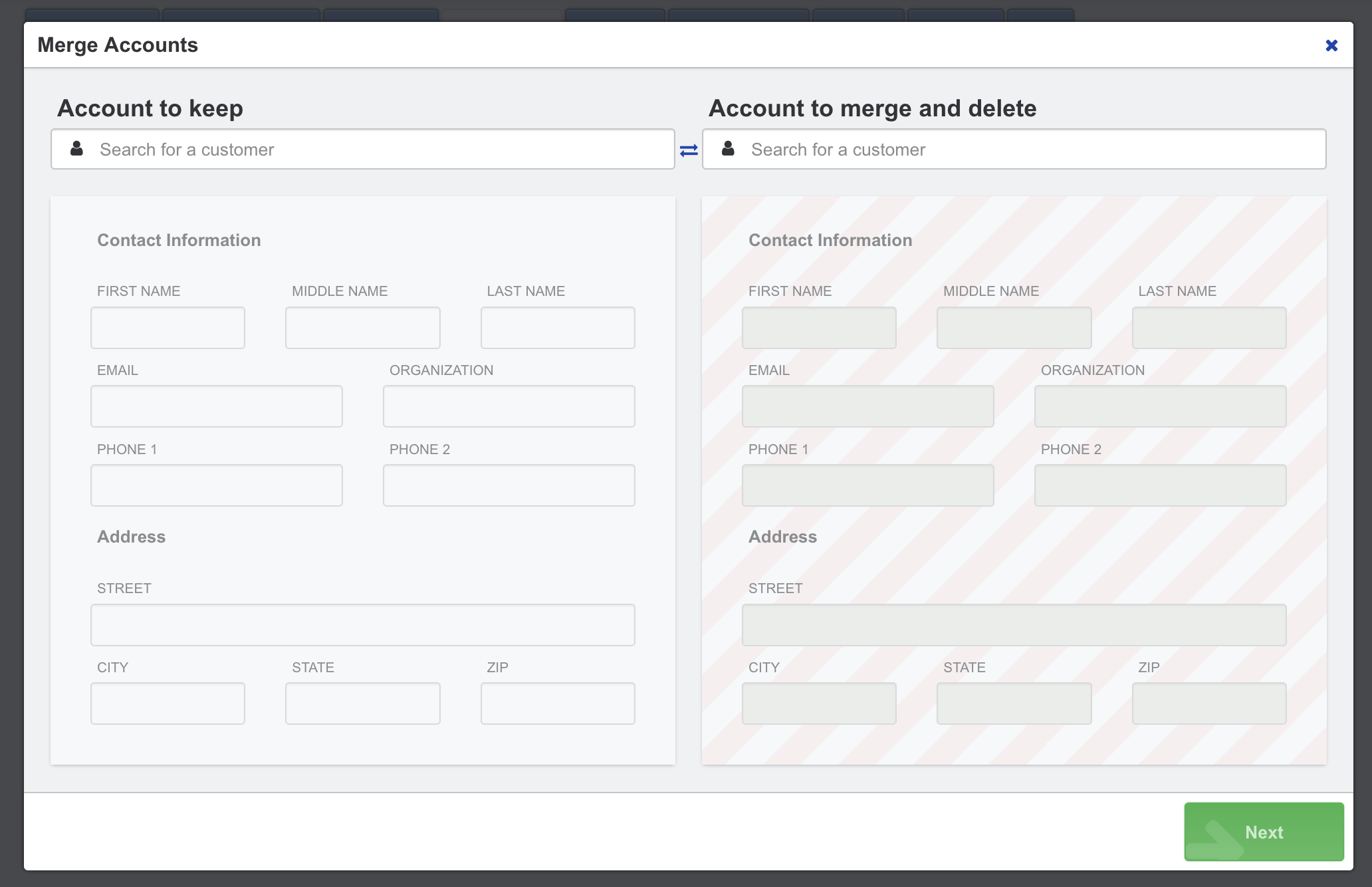Search for a customer in Account to keep
This screenshot has height=887, width=1372.
click(x=363, y=149)
